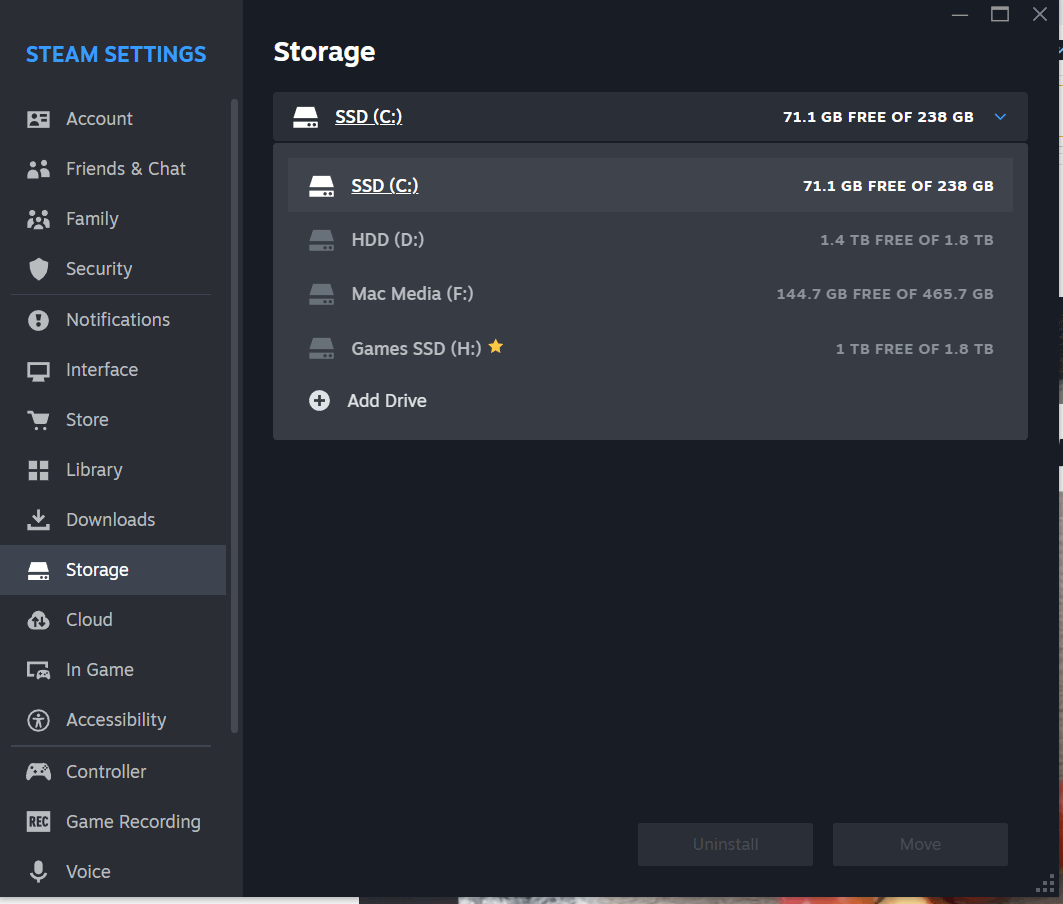
Task: Open the Downloads settings section
Action: (110, 520)
